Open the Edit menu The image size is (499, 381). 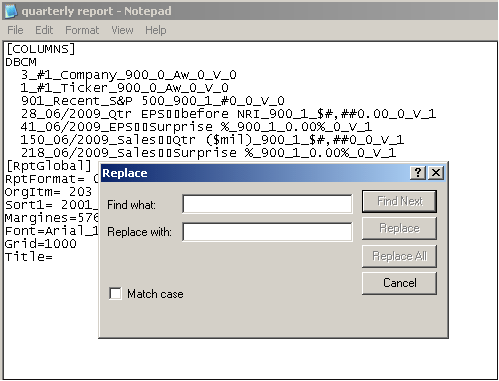[44, 30]
